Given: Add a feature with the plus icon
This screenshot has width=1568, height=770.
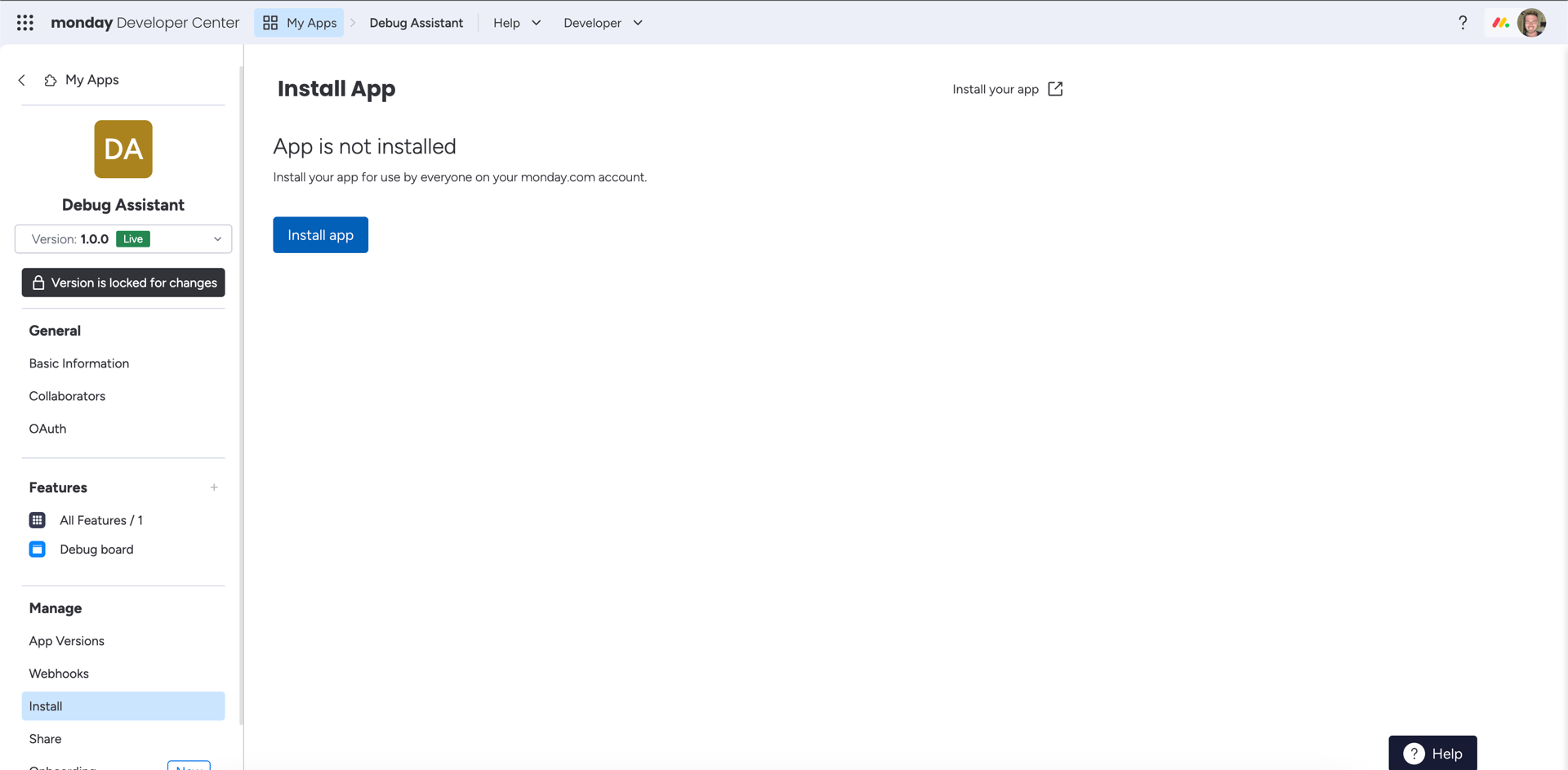Looking at the screenshot, I should pyautogui.click(x=214, y=487).
